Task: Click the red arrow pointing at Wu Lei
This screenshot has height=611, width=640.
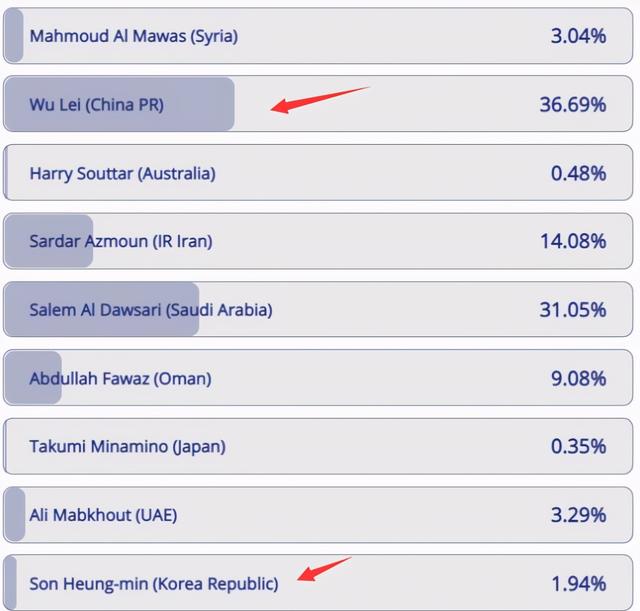Action: (319, 99)
